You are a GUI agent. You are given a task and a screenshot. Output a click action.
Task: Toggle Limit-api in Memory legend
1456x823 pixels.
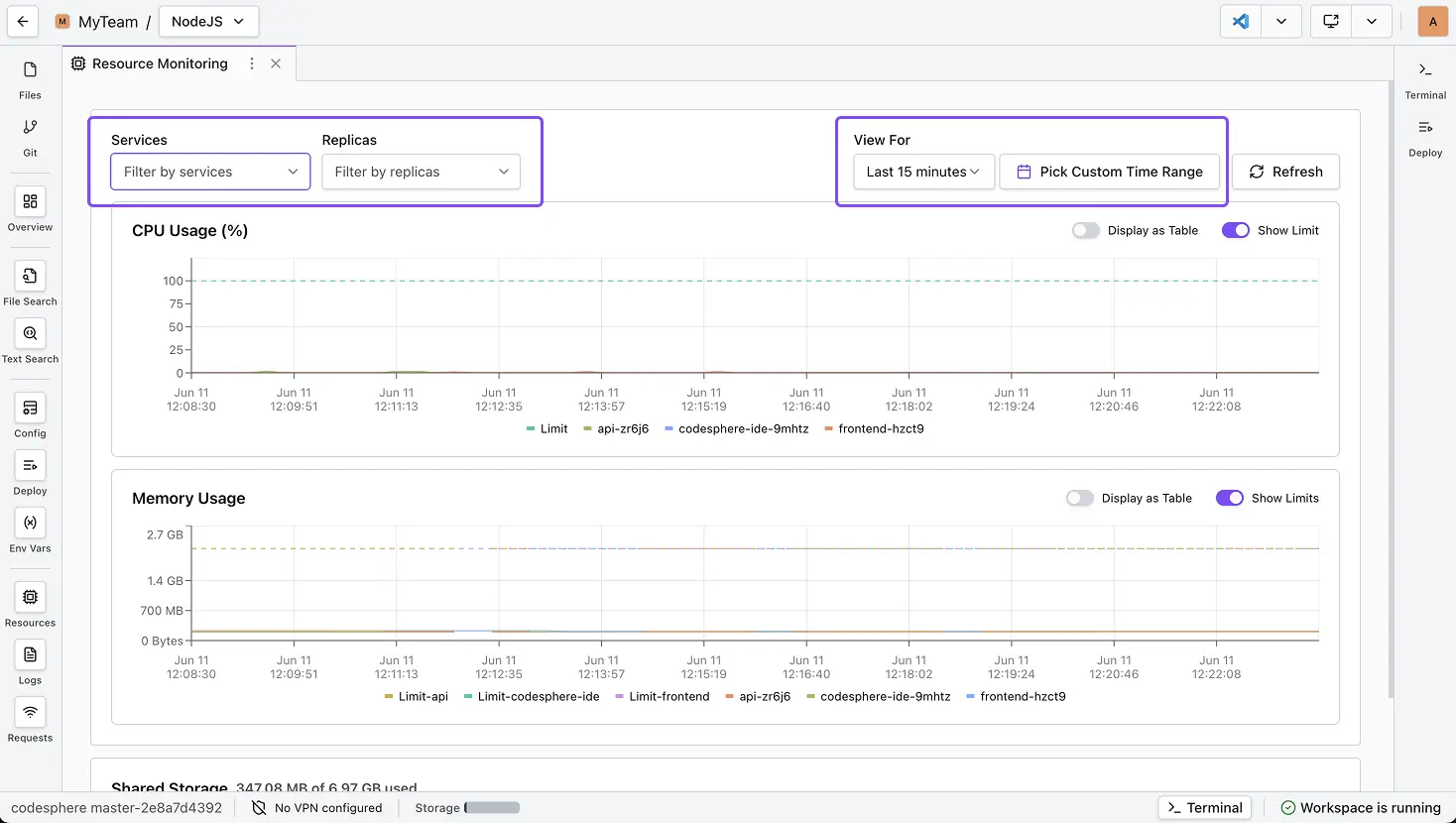[x=417, y=697]
